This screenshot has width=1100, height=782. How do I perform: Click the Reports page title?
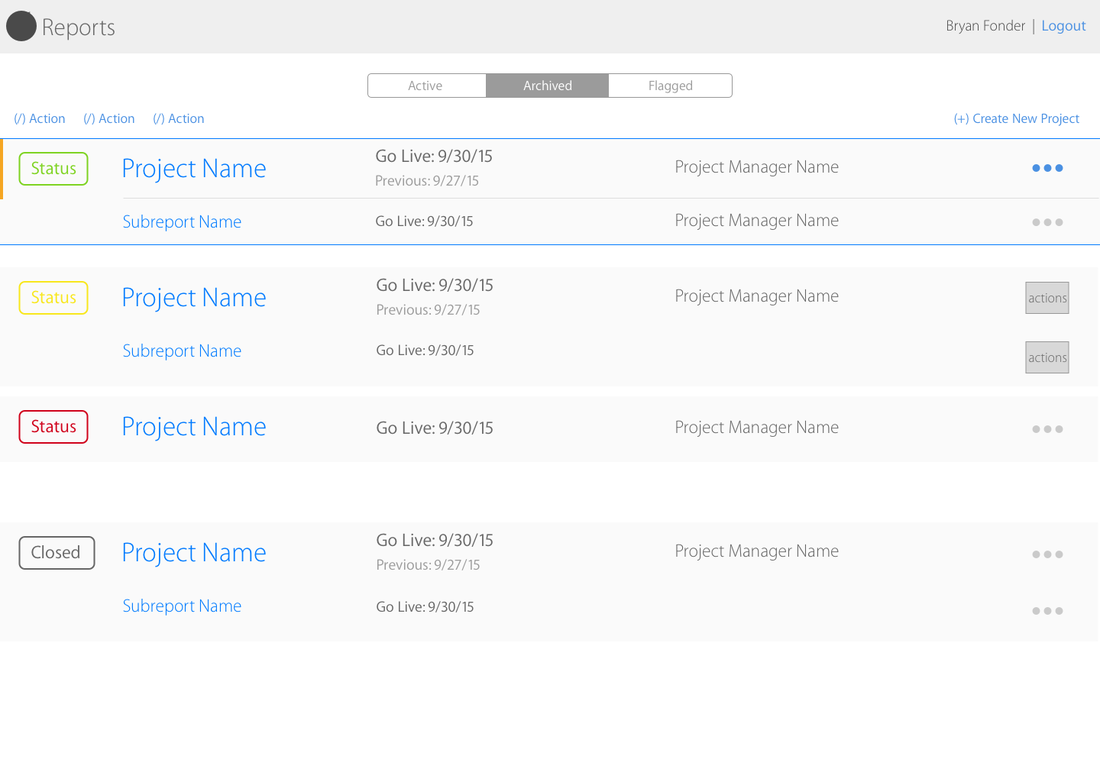tap(78, 27)
